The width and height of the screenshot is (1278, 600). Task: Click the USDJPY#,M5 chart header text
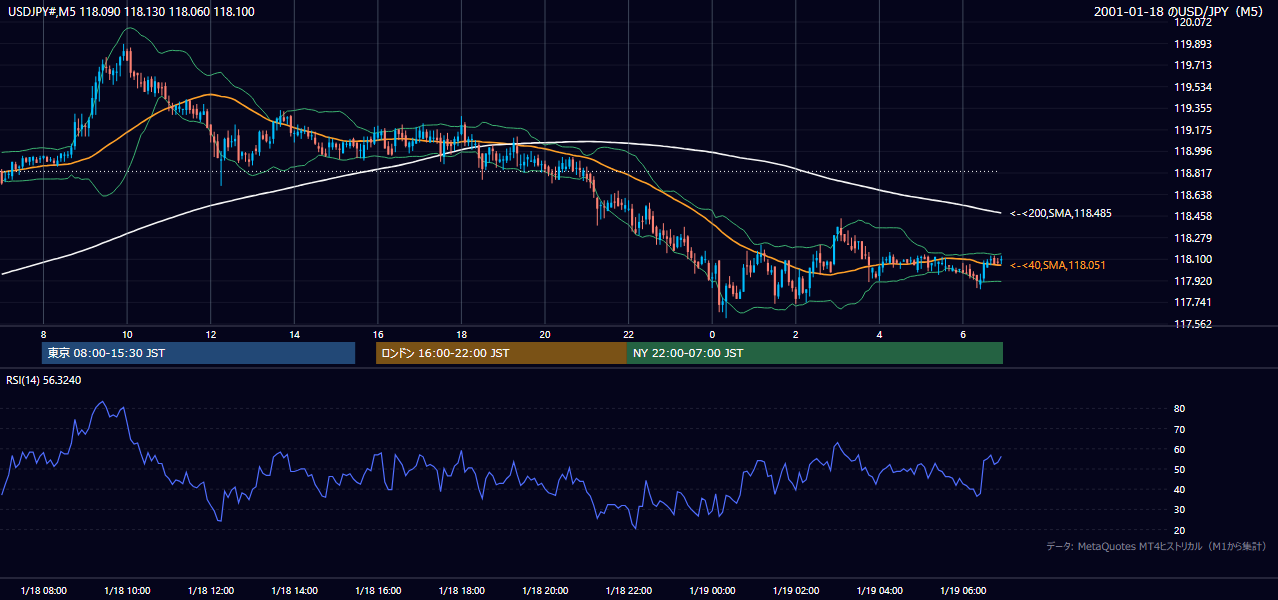[x=130, y=10]
